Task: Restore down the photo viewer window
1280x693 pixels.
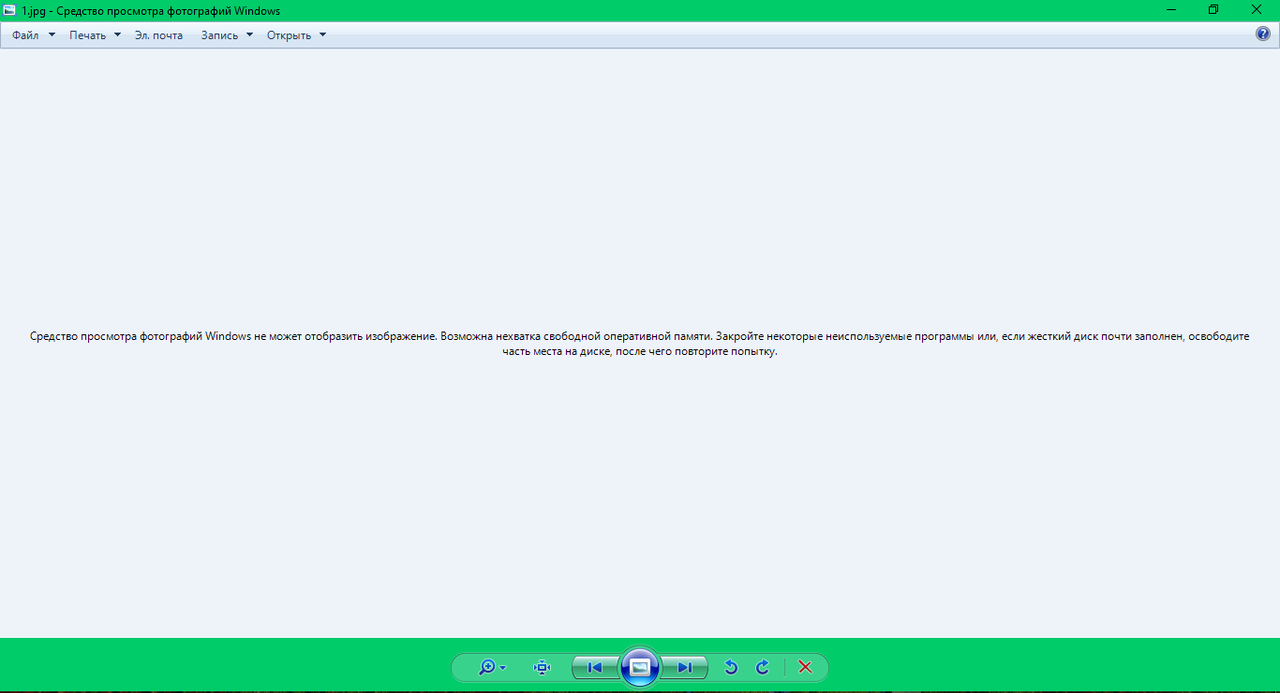Action: [1214, 10]
